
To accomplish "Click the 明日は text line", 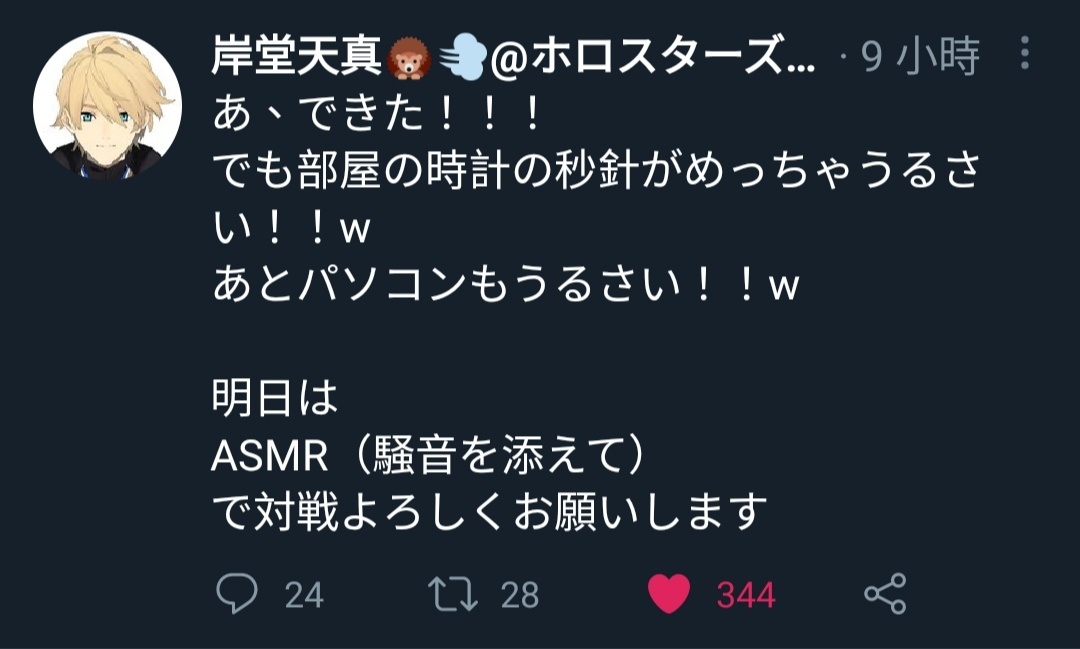I will click(x=275, y=398).
